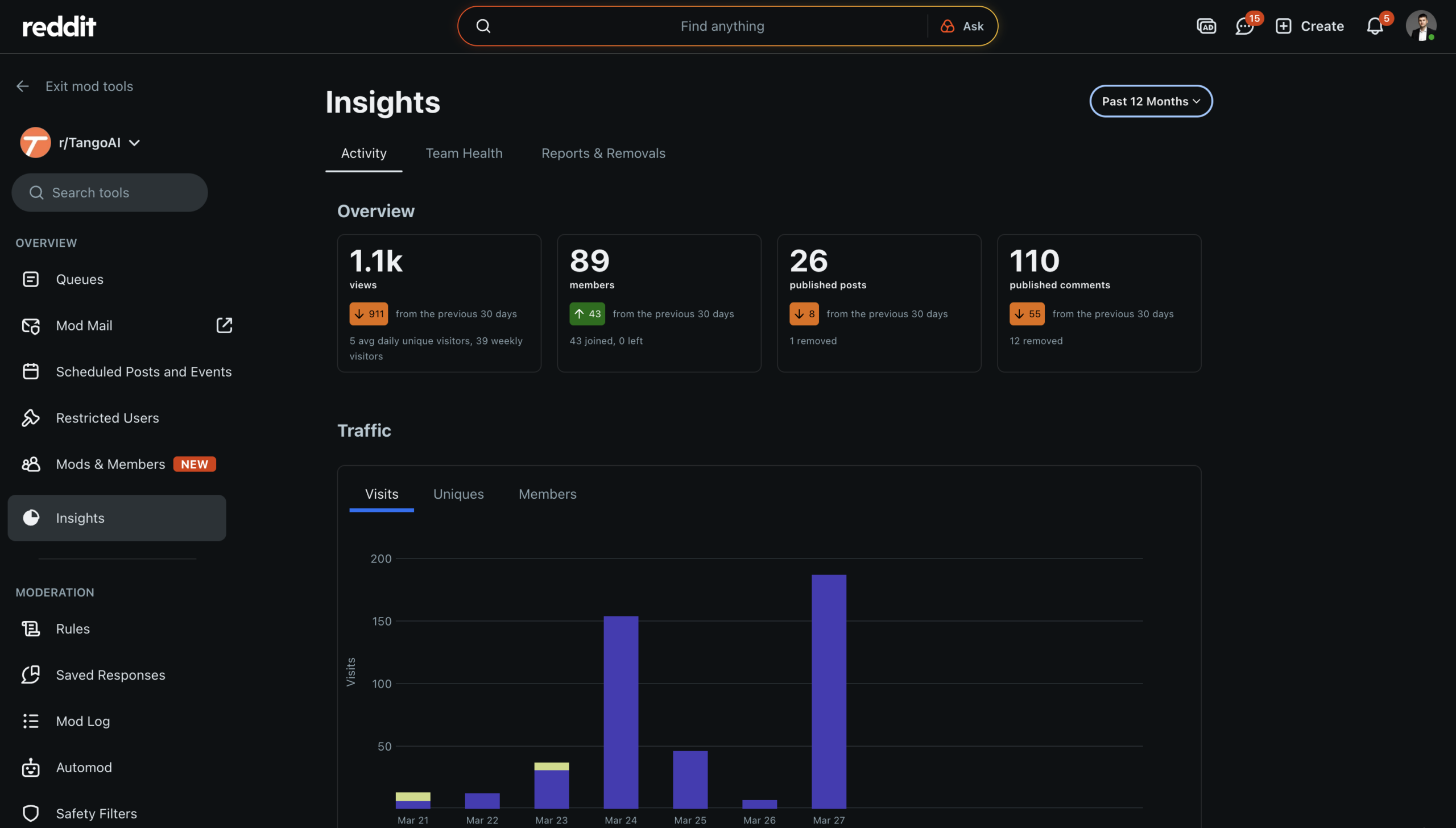Screen dimensions: 1456x828
Task: Switch to the Team Health tab
Action: click(464, 154)
